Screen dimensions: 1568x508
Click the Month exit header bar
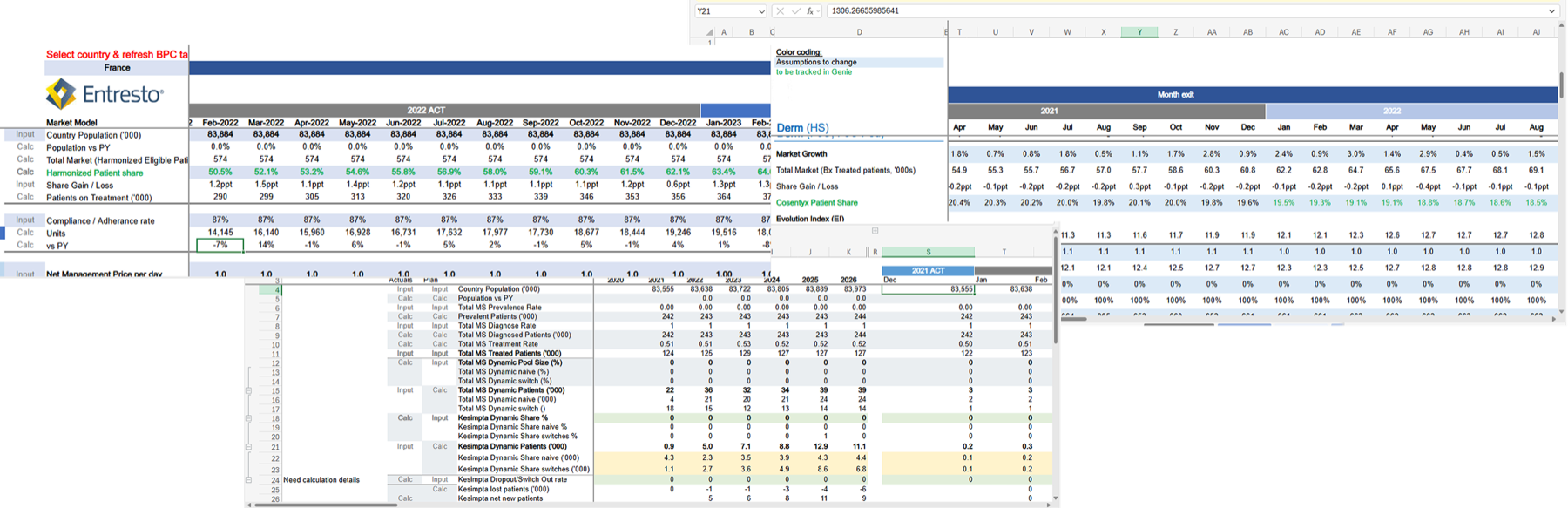pos(1253,94)
